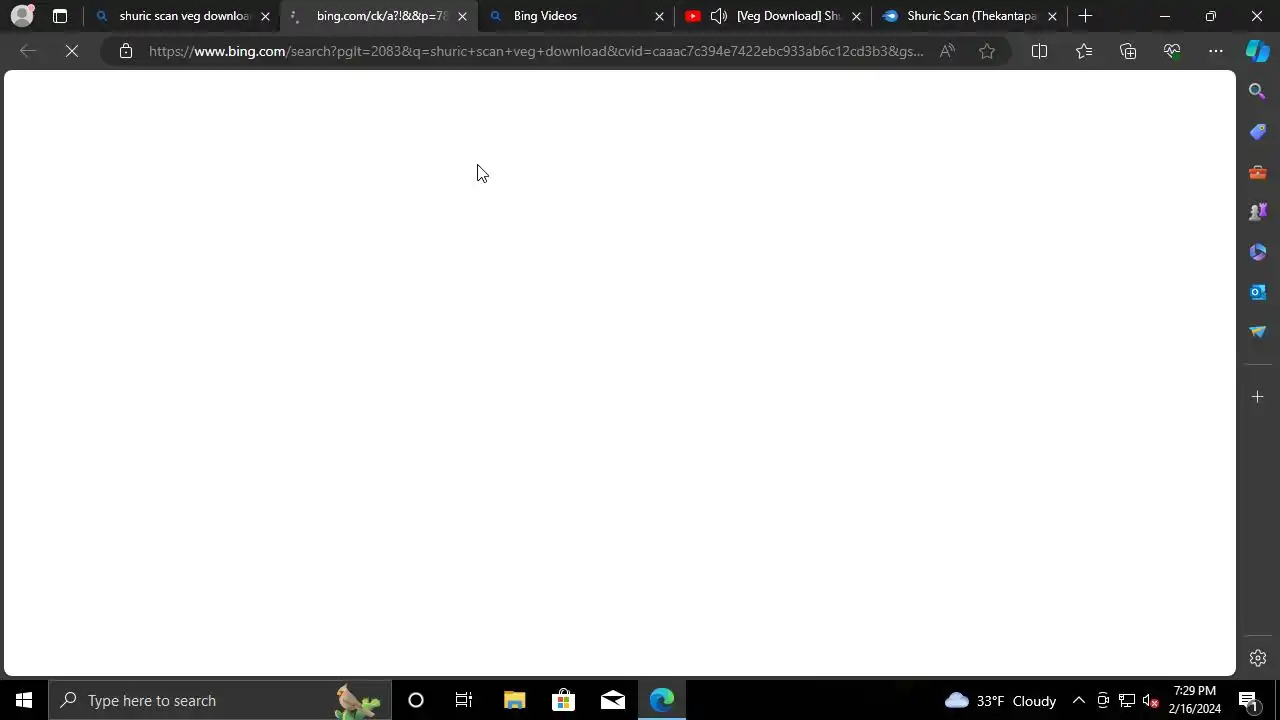Stop loading the page
1280x720 pixels.
tap(72, 51)
